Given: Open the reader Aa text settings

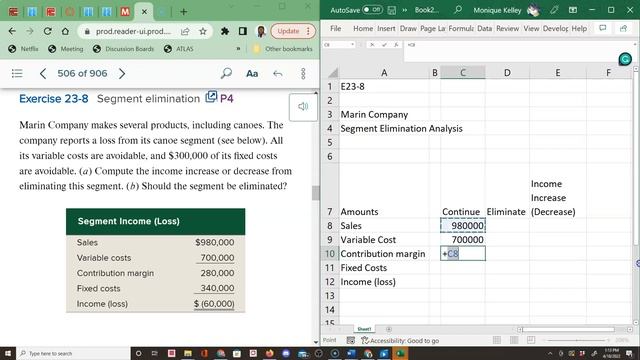Looking at the screenshot, I should click(252, 73).
